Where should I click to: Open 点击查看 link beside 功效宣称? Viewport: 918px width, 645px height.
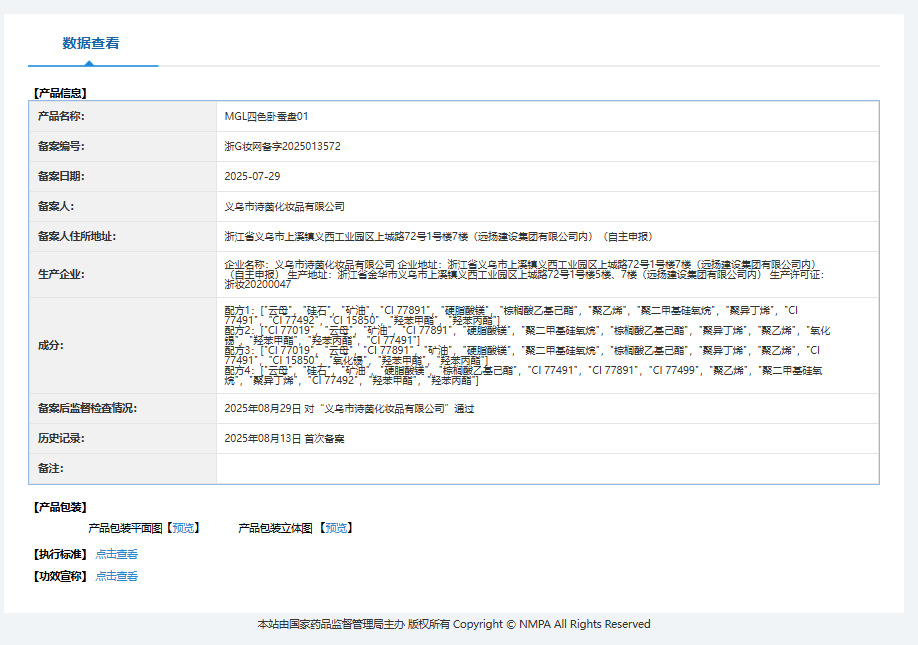point(117,576)
